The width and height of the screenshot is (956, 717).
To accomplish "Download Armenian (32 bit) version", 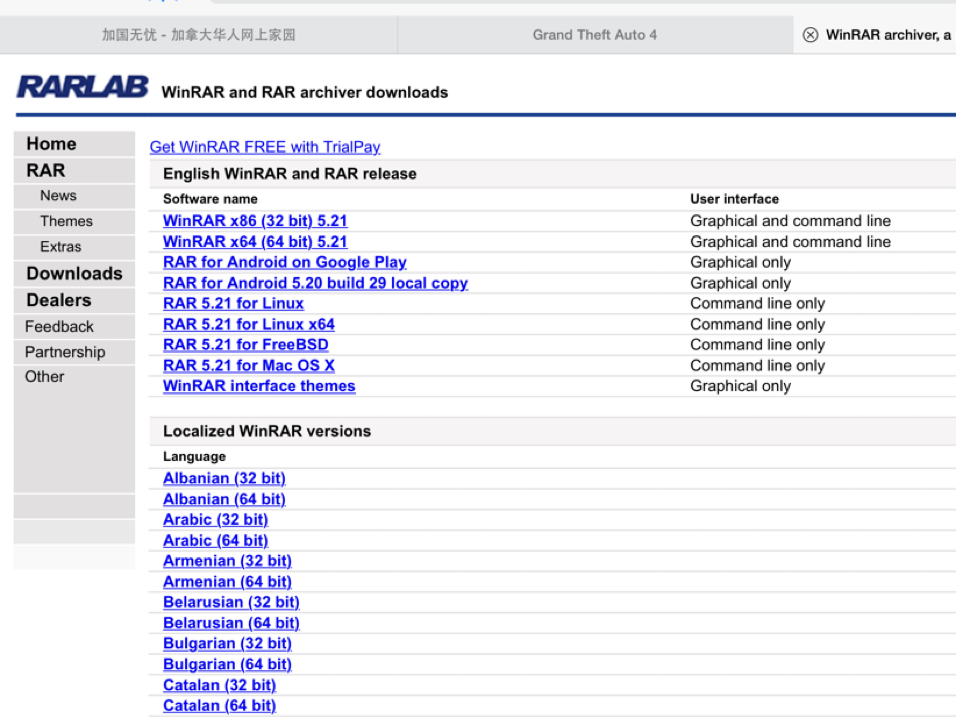I will [227, 561].
